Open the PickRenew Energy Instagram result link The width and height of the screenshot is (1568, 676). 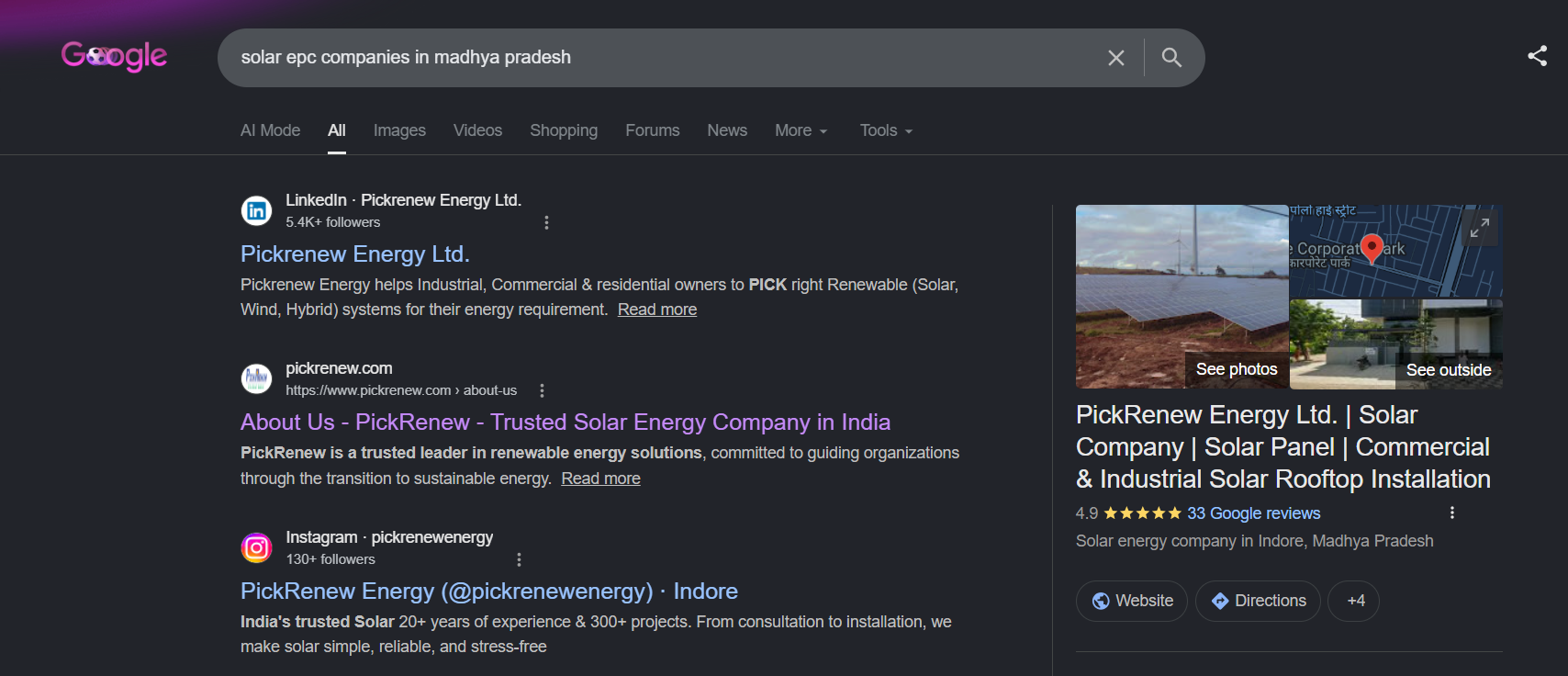pyautogui.click(x=489, y=591)
